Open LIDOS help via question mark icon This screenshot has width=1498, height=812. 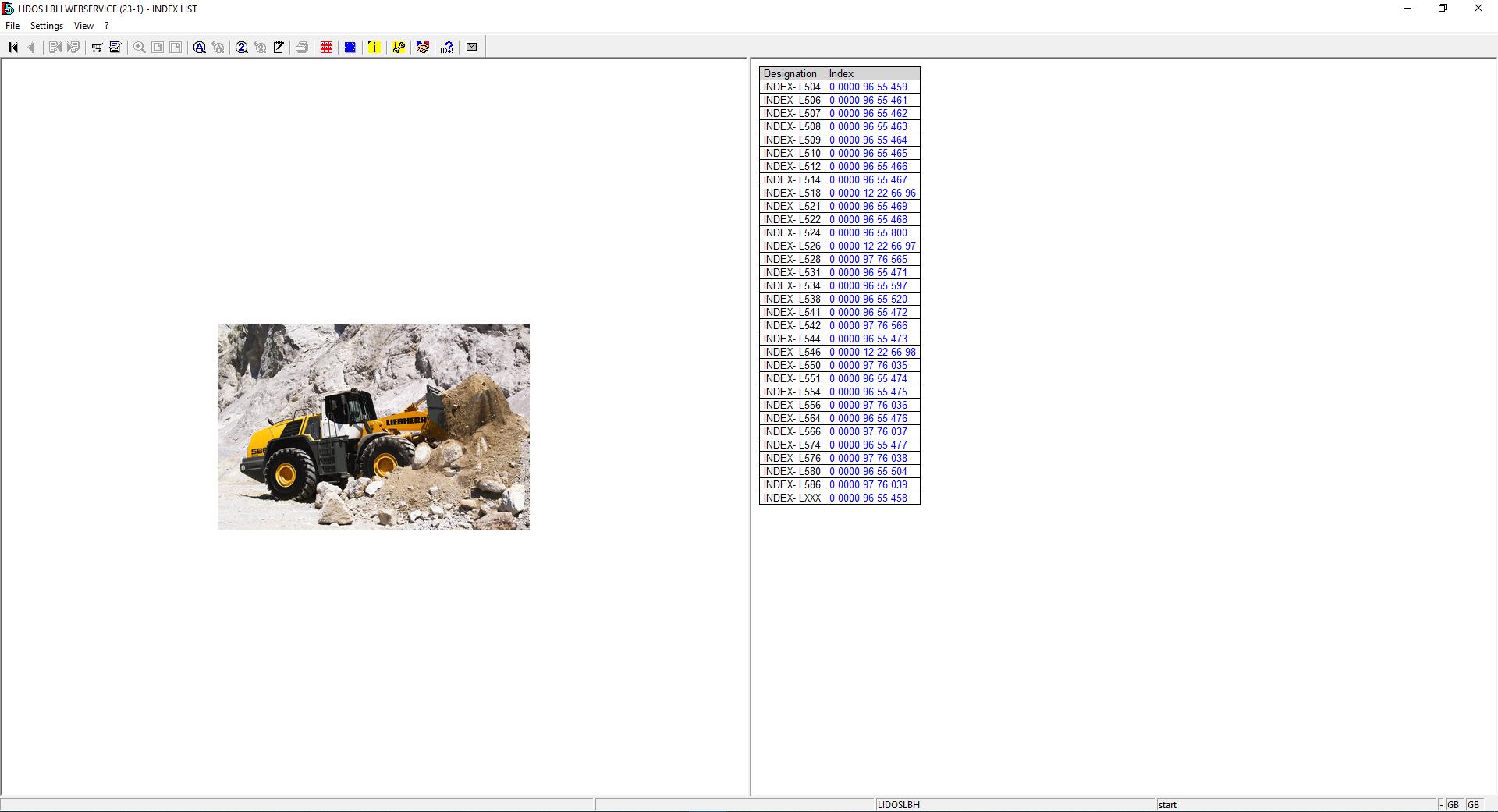point(446,47)
